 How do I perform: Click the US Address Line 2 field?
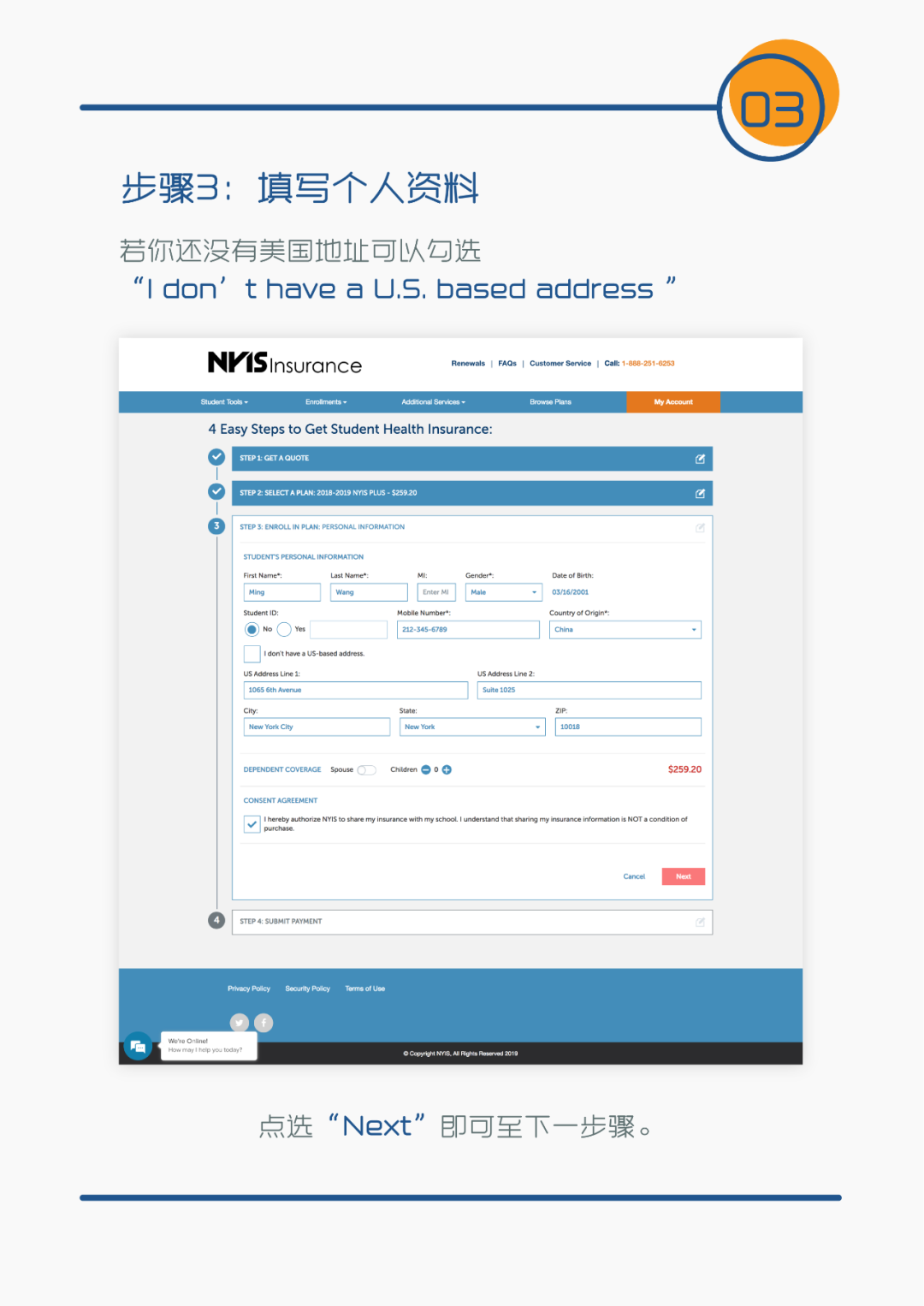coord(589,691)
